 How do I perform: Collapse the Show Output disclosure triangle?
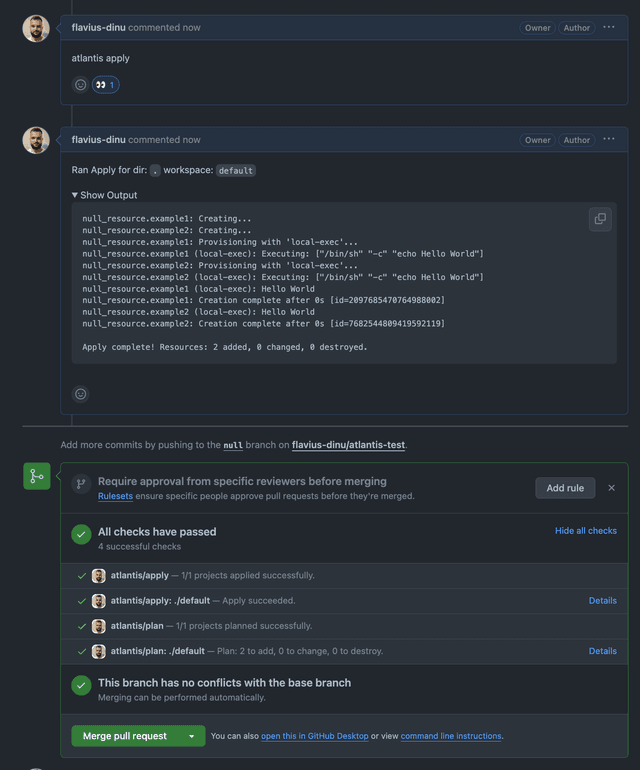coord(75,195)
